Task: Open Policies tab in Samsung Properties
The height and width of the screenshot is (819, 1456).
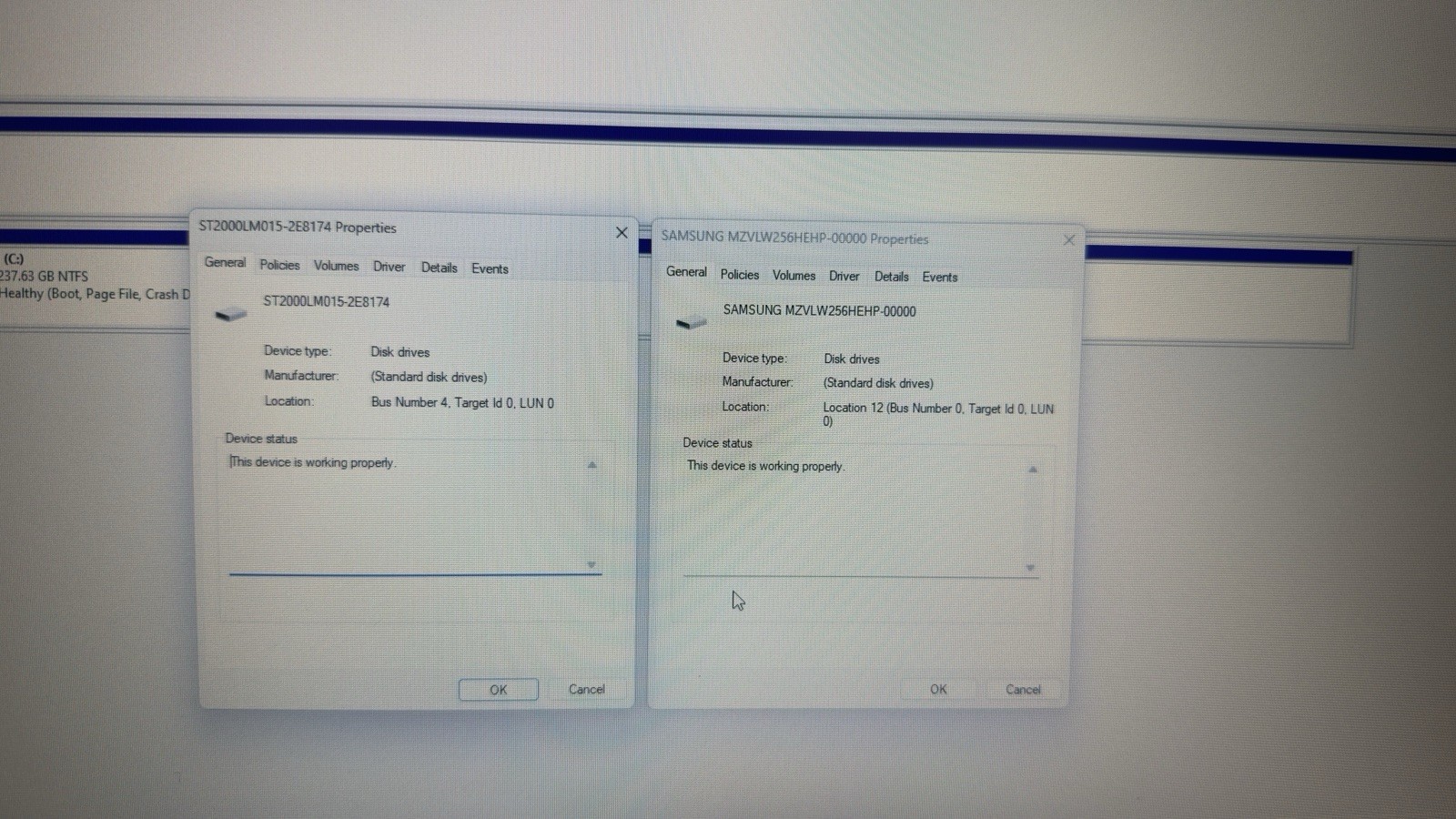Action: (740, 274)
